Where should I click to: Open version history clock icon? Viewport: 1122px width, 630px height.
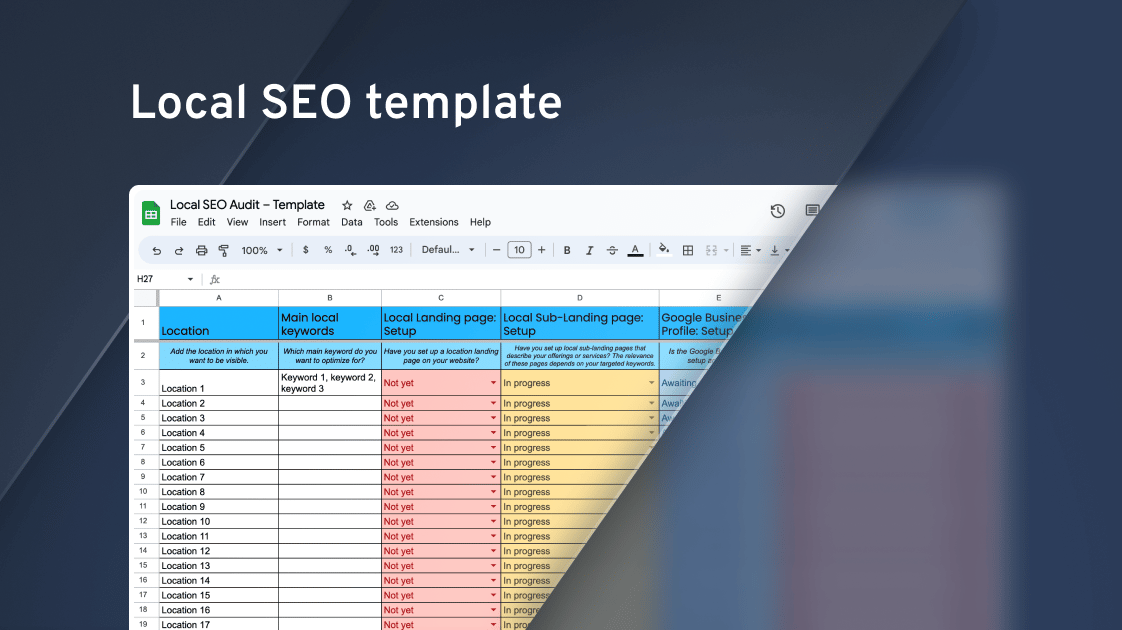pos(778,210)
